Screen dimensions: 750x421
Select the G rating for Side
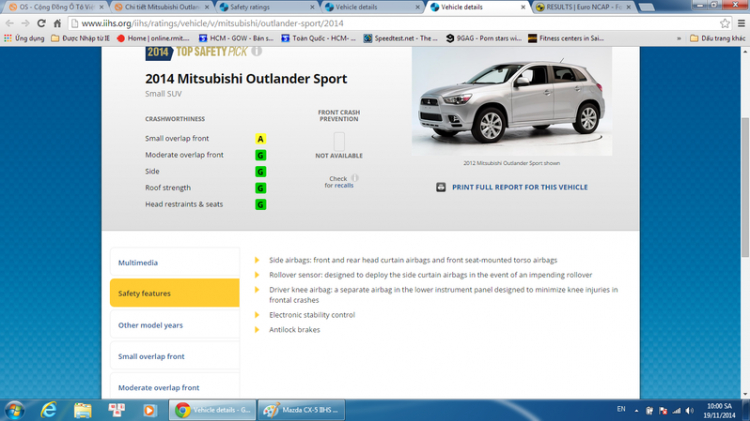coord(260,171)
